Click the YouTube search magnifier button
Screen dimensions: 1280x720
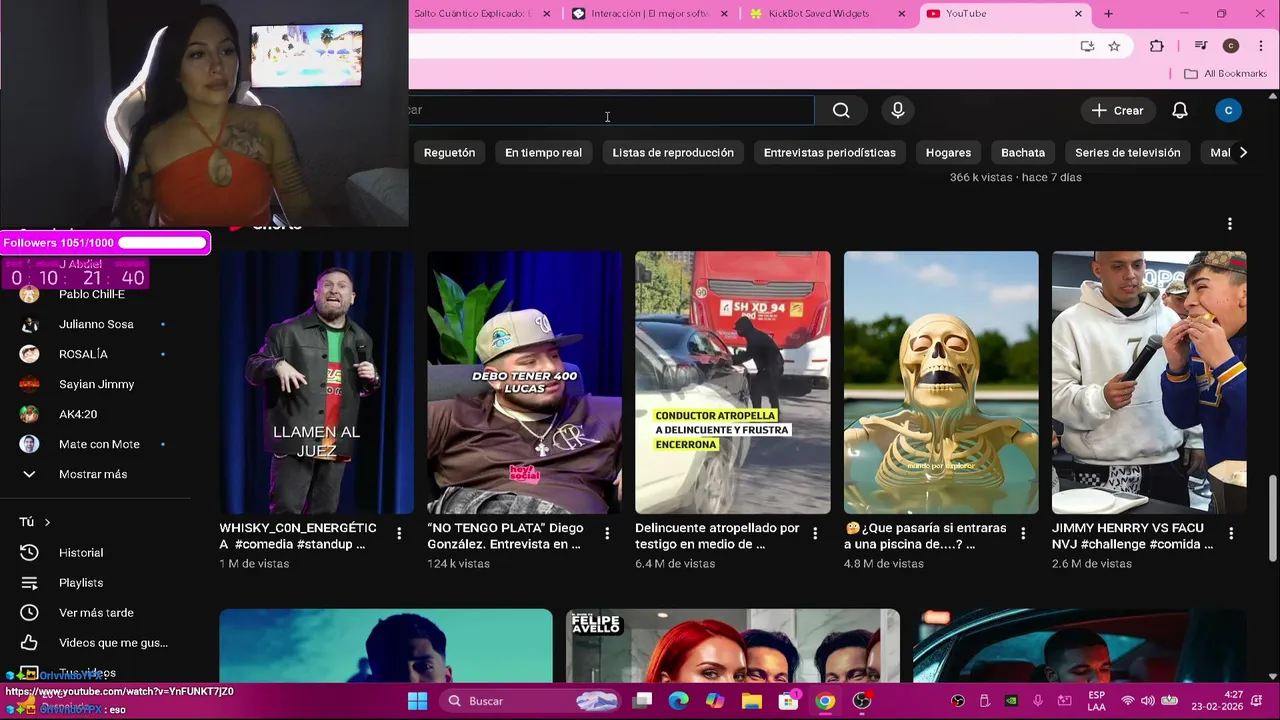(841, 110)
